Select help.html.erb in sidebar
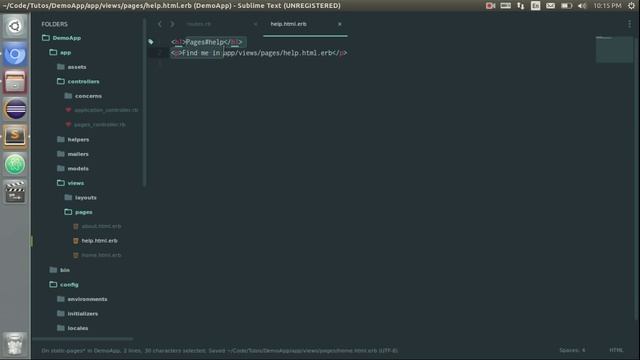 coord(96,241)
